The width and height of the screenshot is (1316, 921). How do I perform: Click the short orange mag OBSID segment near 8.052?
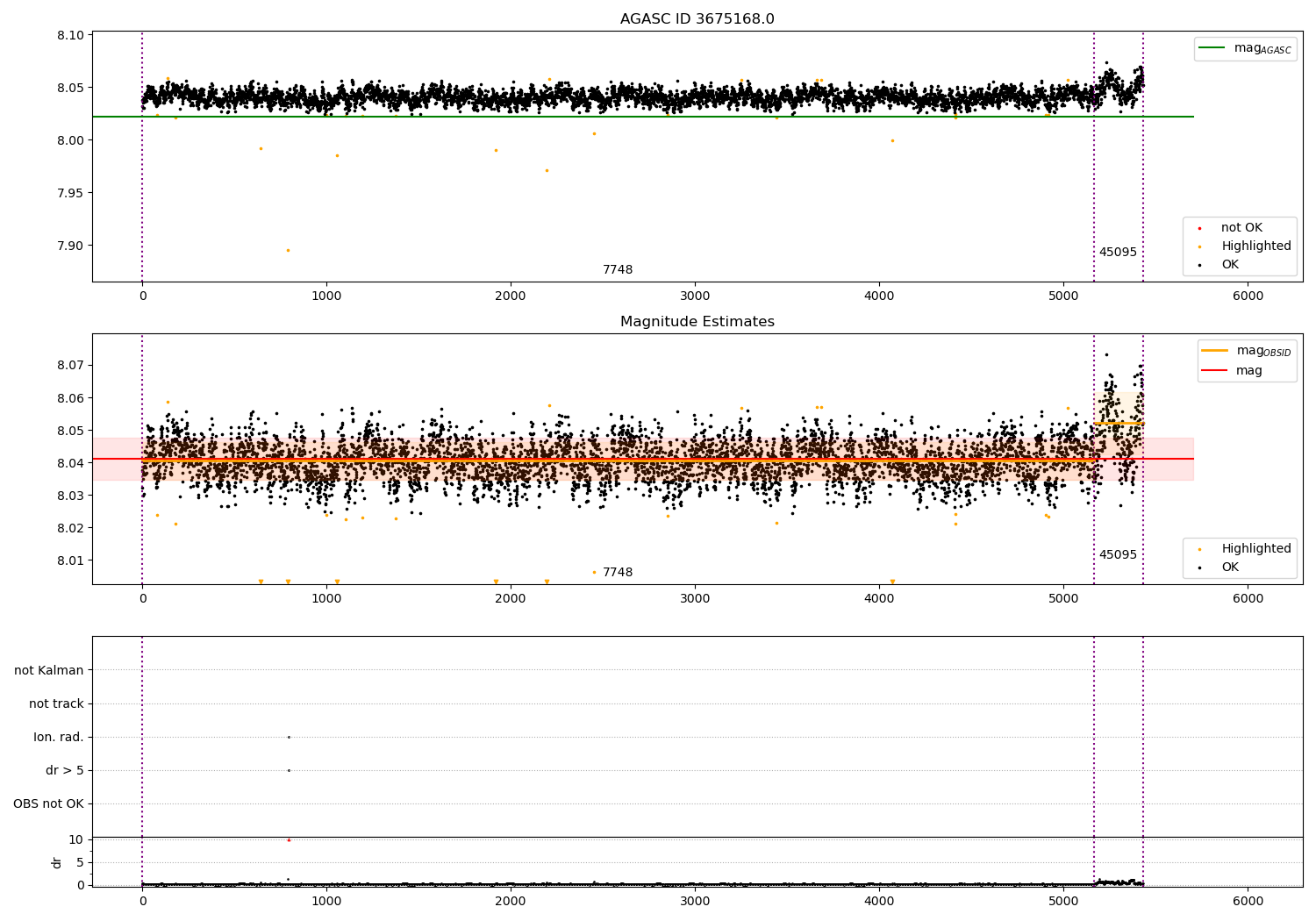(1119, 424)
